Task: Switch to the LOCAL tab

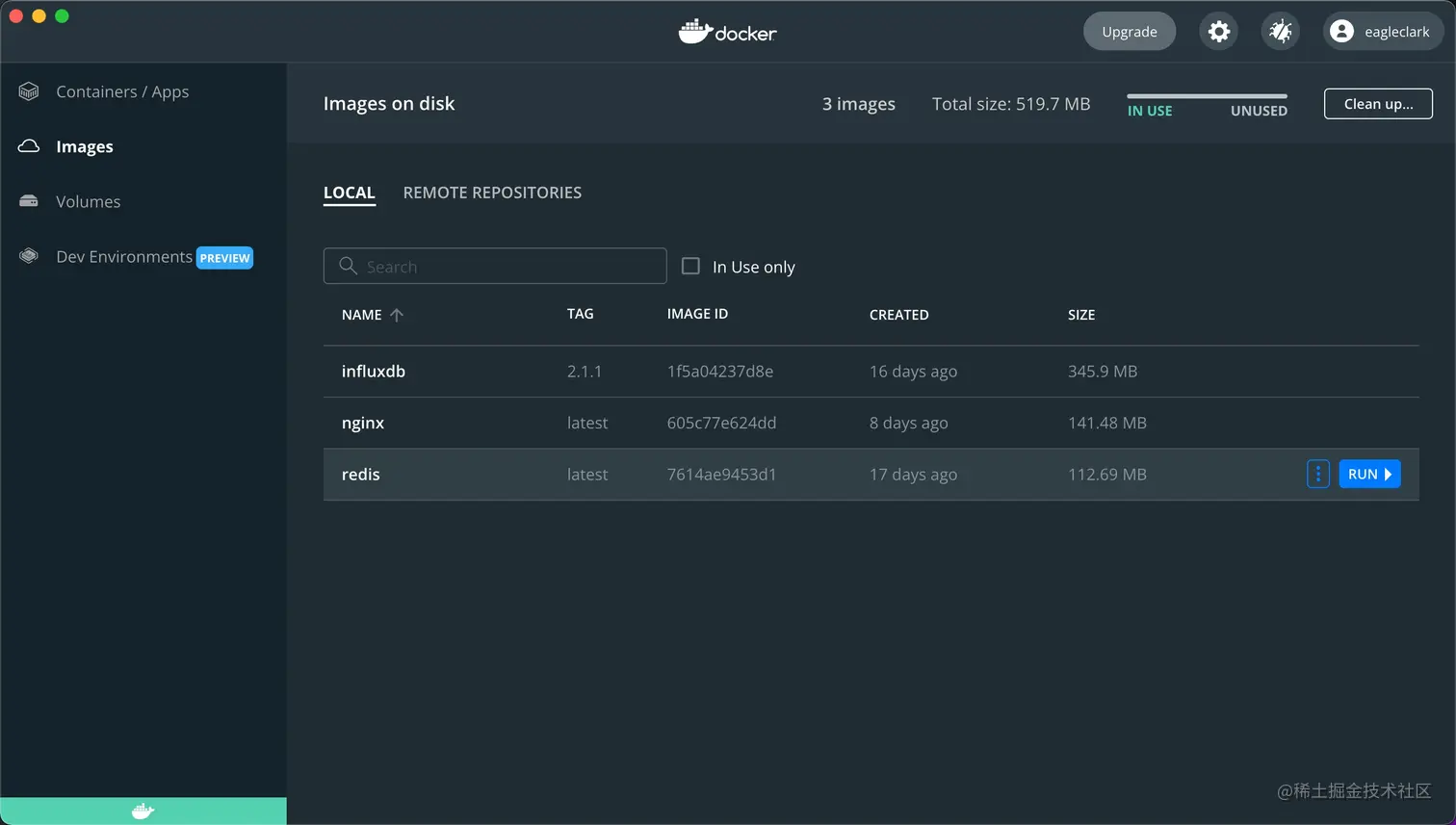Action: pos(350,193)
